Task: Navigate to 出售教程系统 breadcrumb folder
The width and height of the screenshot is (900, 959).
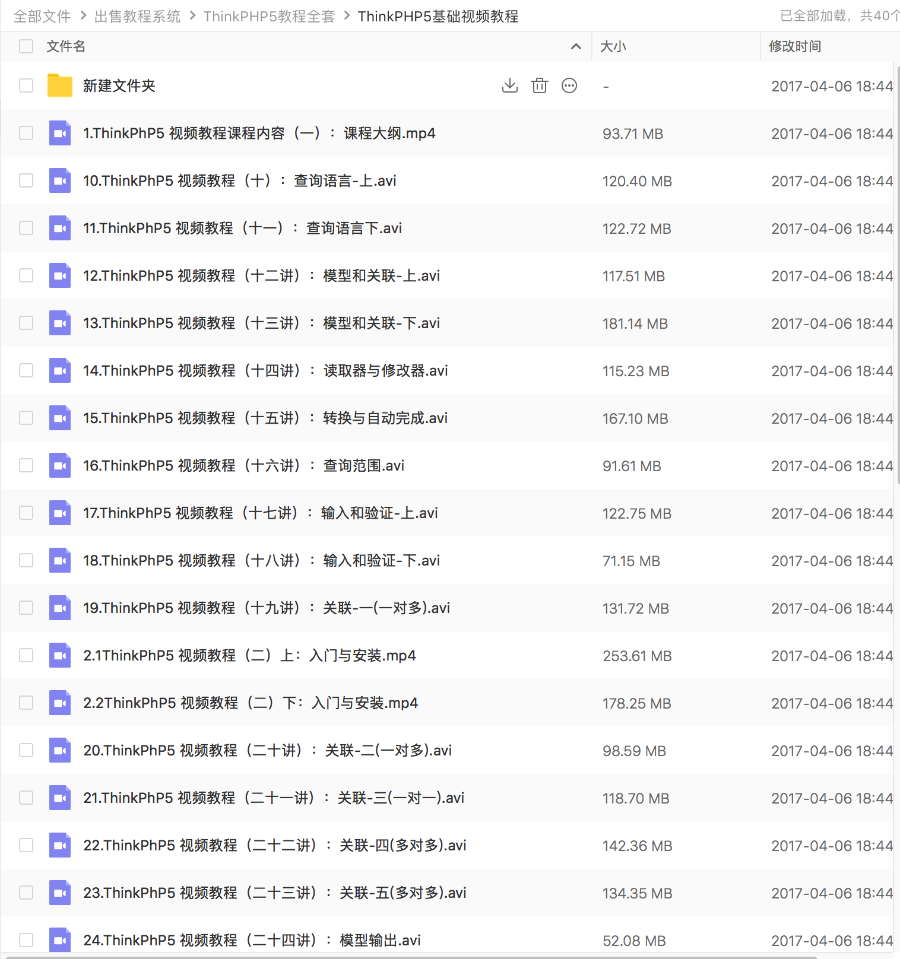Action: click(x=138, y=17)
